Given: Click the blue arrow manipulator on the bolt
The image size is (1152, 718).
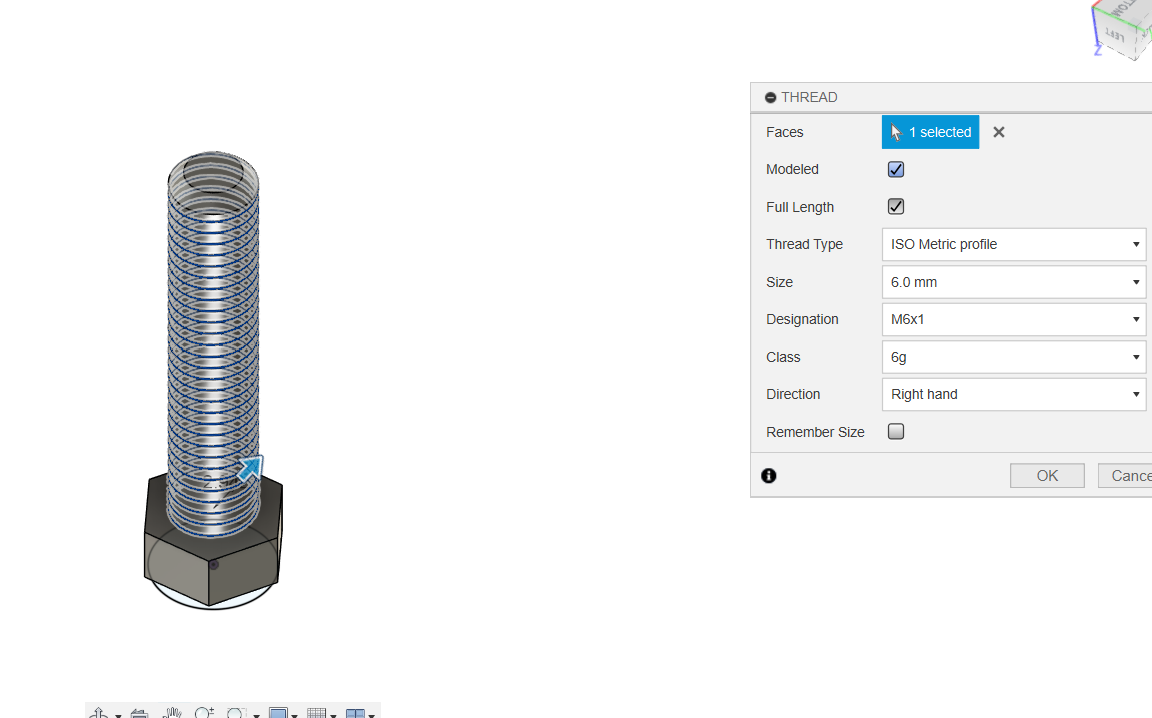Looking at the screenshot, I should pos(251,467).
